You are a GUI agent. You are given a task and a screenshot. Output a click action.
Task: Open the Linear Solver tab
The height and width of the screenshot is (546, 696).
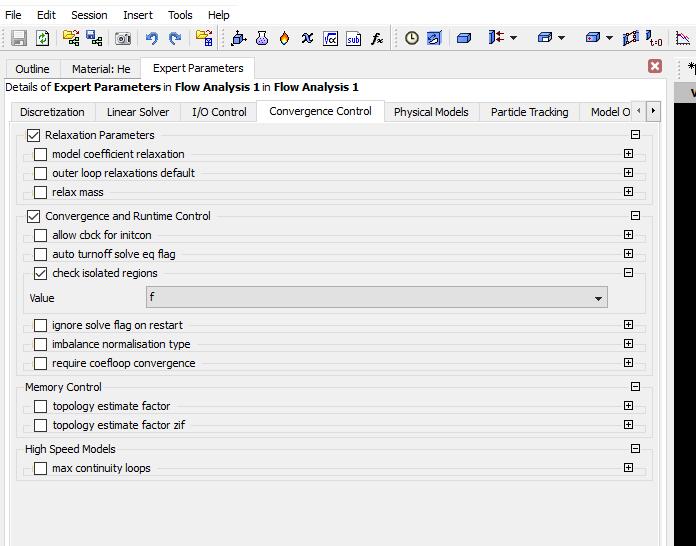coord(138,112)
